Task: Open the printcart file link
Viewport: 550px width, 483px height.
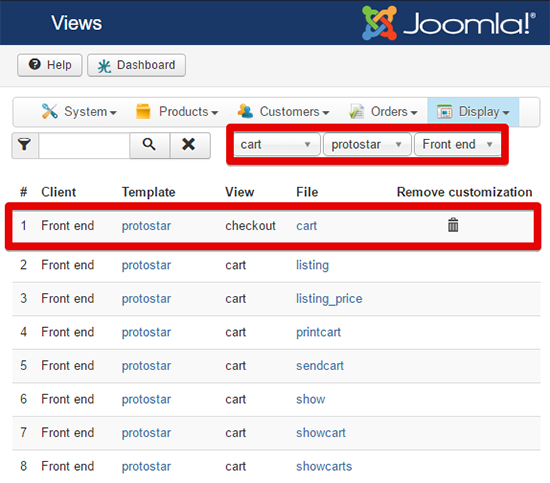Action: click(318, 332)
